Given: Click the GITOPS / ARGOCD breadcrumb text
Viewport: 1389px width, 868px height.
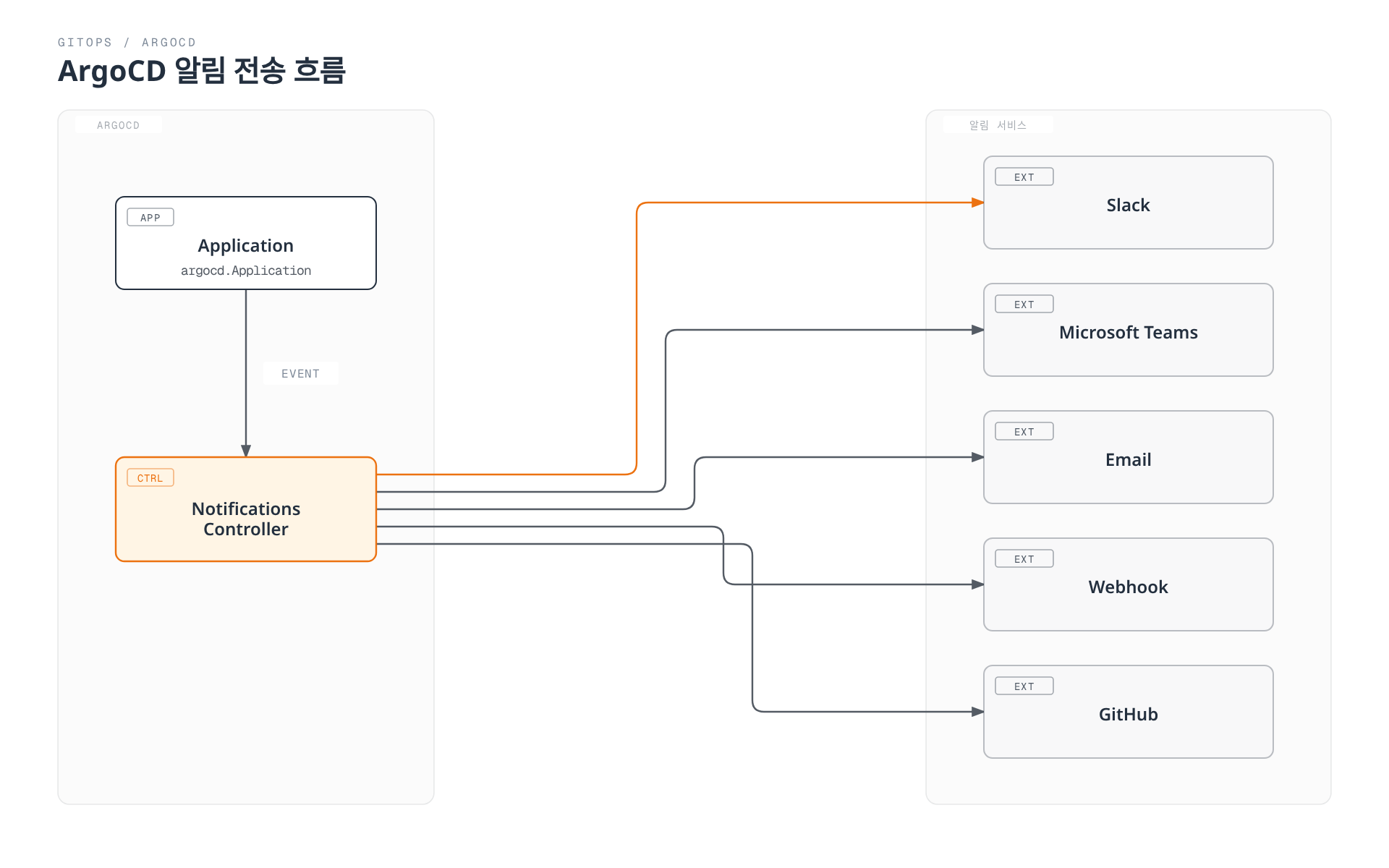Looking at the screenshot, I should pyautogui.click(x=127, y=42).
